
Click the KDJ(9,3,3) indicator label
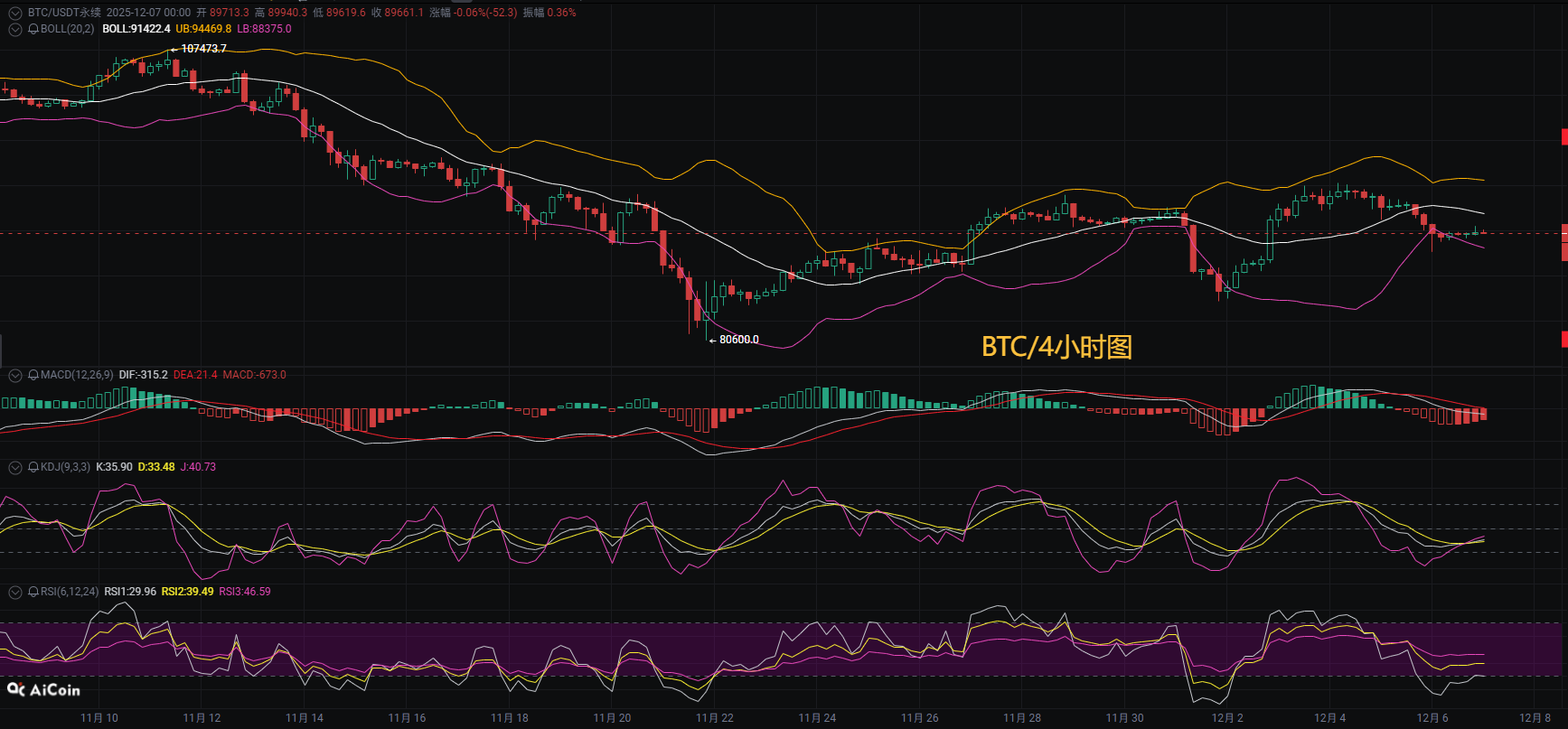(x=65, y=467)
